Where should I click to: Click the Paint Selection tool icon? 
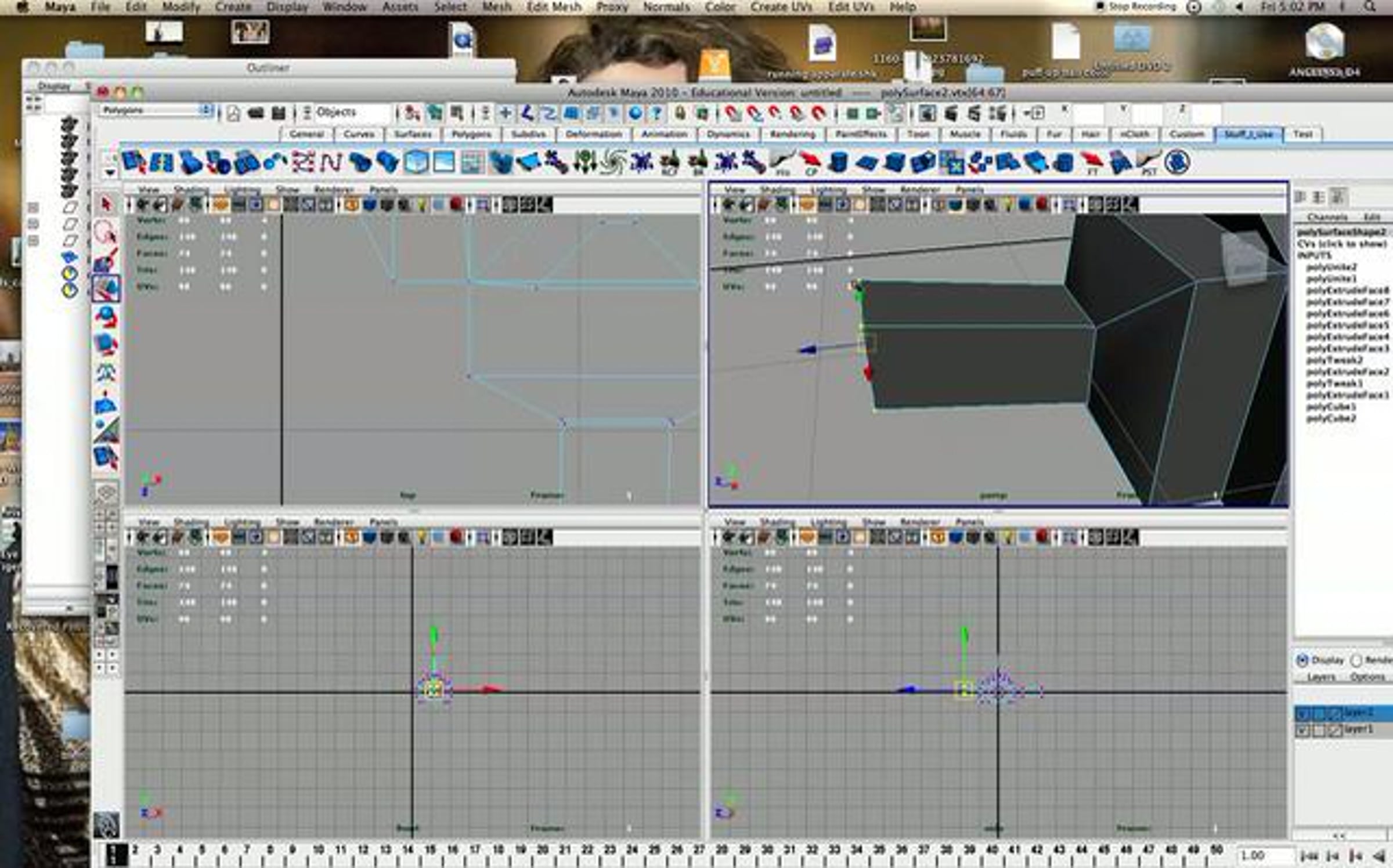[106, 261]
